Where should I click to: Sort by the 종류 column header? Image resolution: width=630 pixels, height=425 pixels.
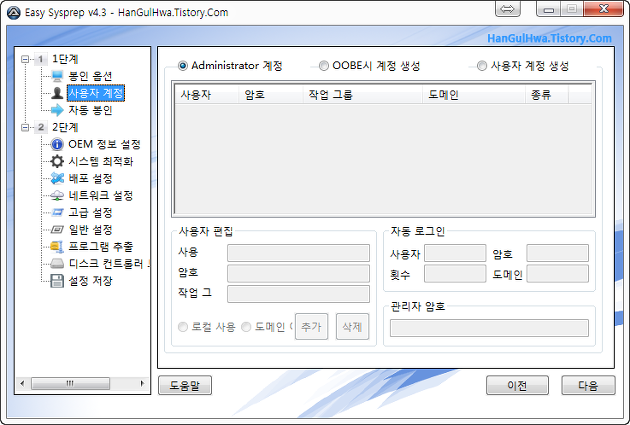(547, 95)
